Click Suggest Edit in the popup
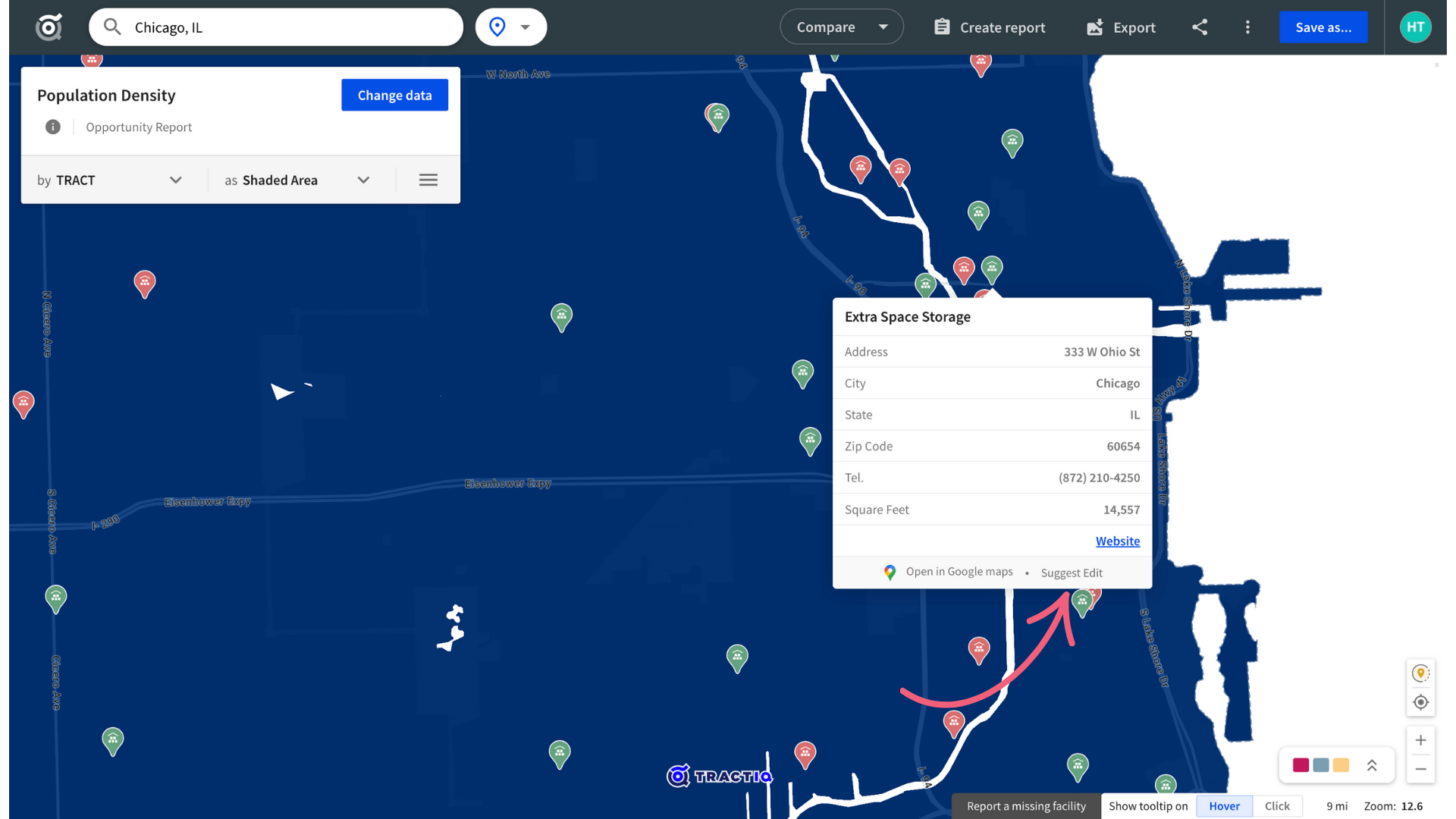Viewport: 1456px width, 819px height. pos(1072,573)
